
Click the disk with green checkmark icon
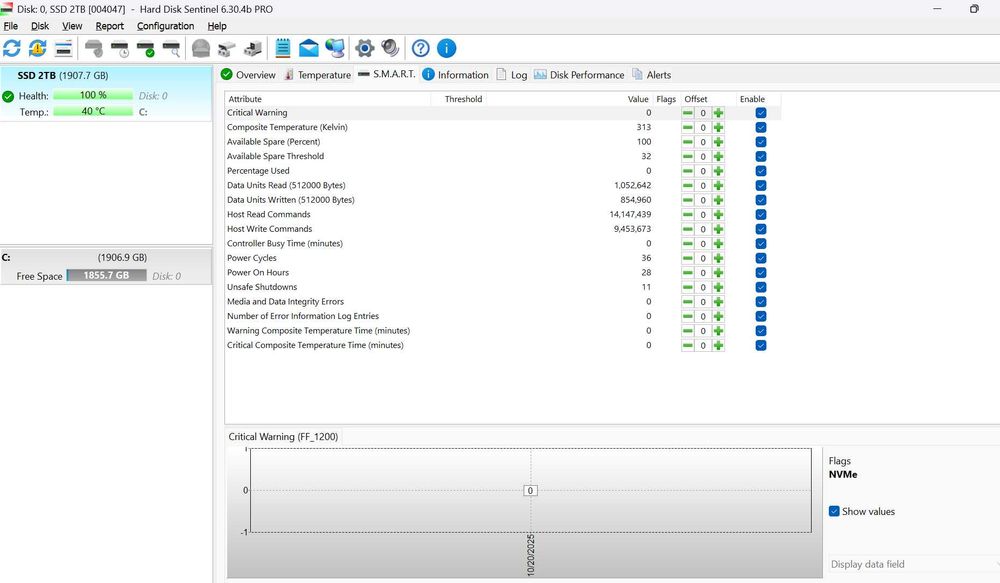pos(145,48)
